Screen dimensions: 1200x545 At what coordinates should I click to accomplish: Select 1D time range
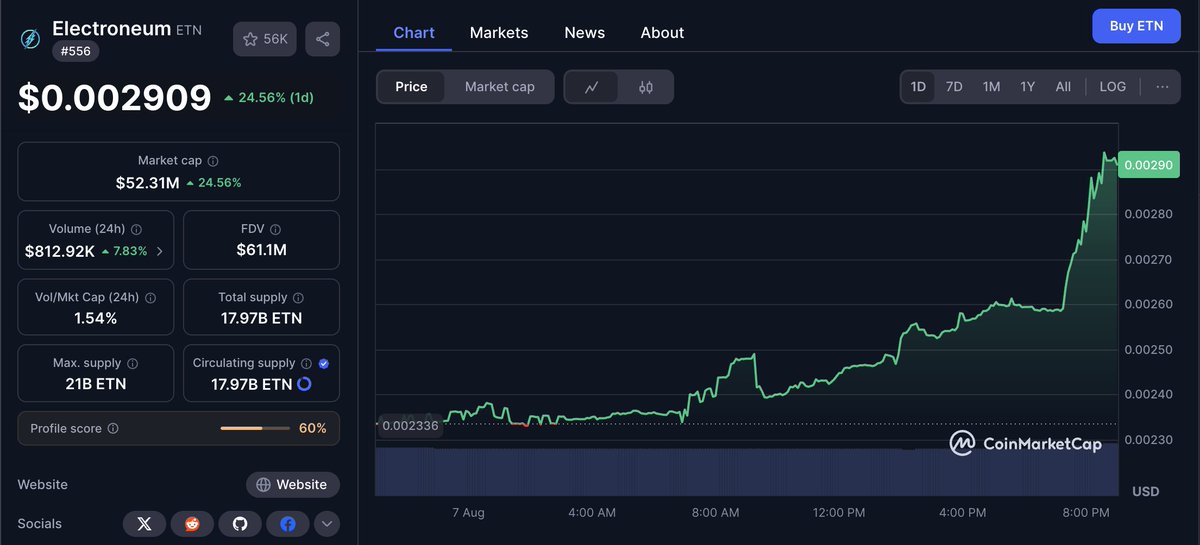(918, 87)
